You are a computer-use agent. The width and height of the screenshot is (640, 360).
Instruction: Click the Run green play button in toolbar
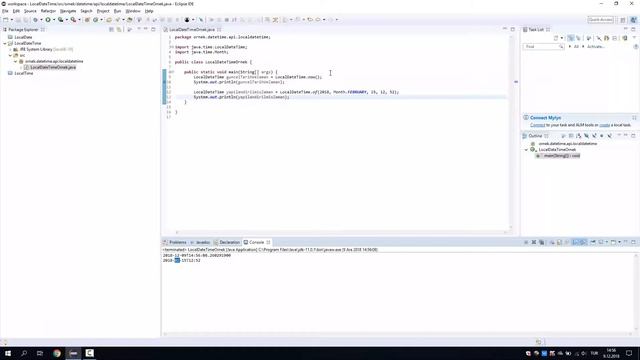[x=48, y=20]
